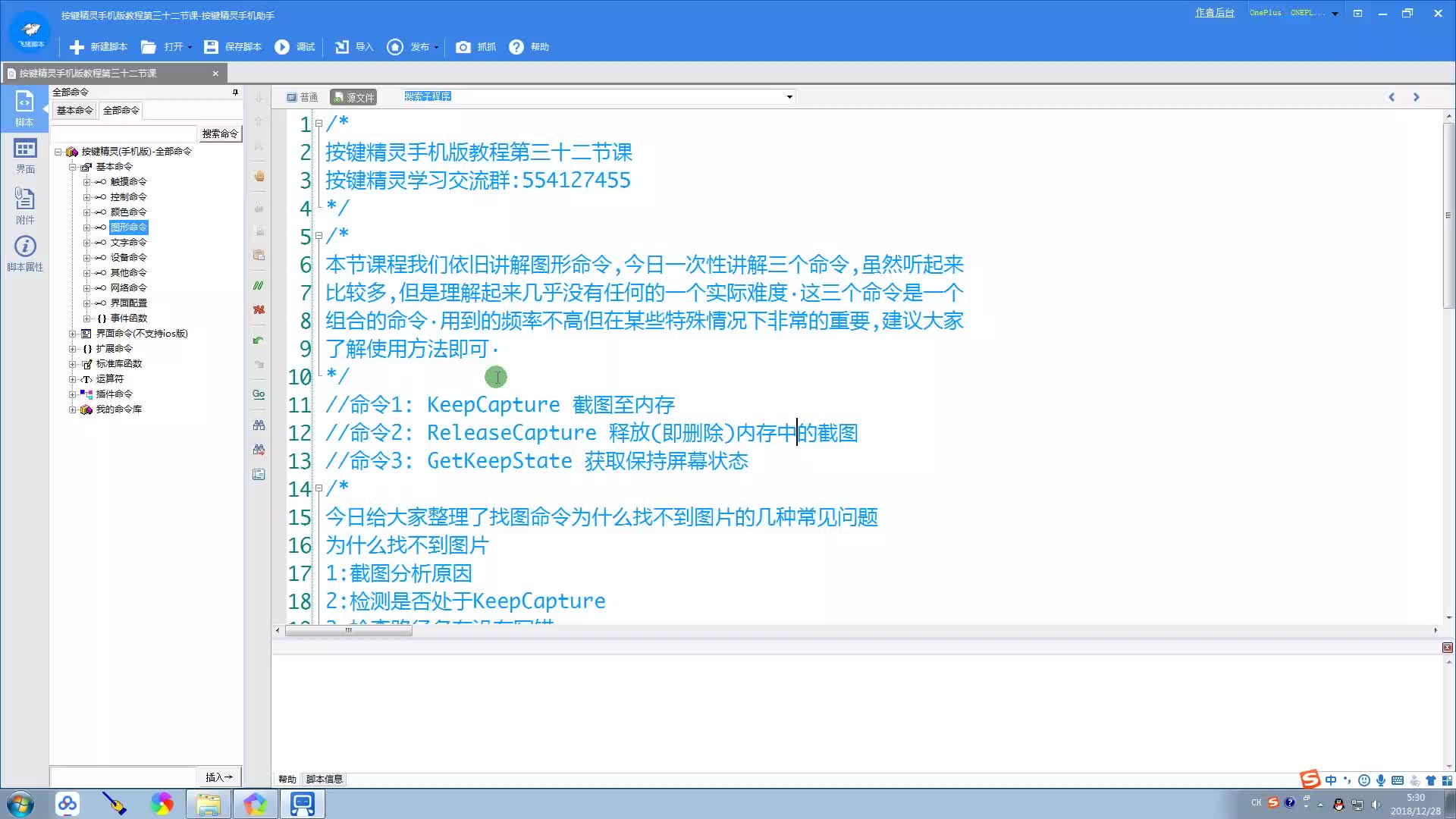Viewport: 1456px width, 819px height.
Task: Click the binoculars replace icon
Action: pyautogui.click(x=259, y=450)
